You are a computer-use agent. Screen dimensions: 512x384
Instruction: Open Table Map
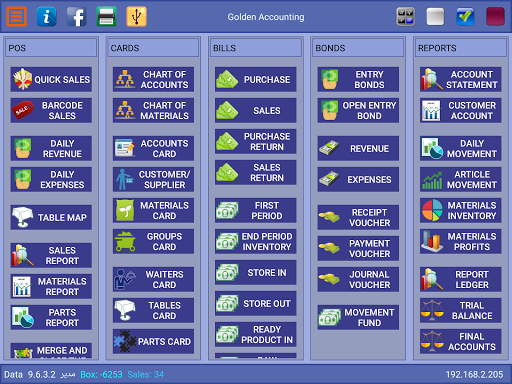tap(51, 217)
